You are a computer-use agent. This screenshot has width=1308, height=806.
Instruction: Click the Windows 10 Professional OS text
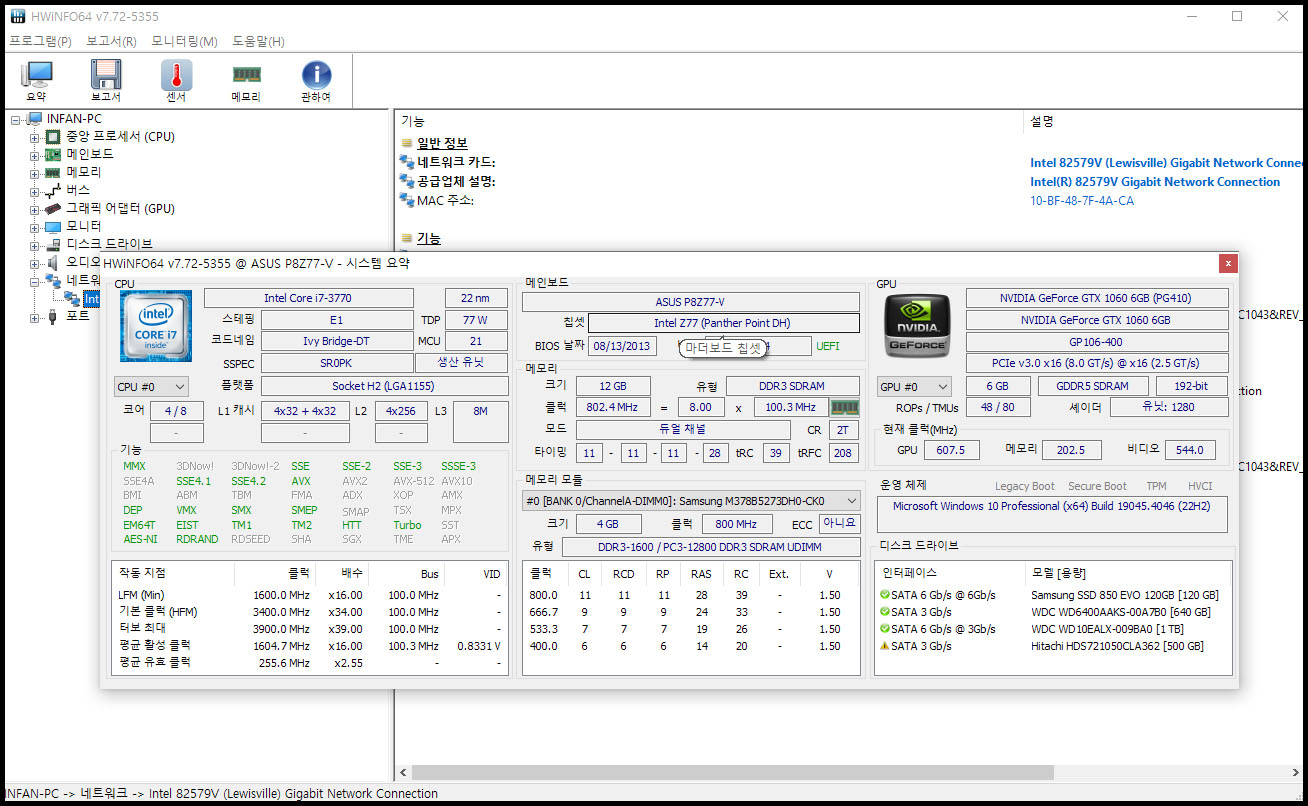point(1052,506)
